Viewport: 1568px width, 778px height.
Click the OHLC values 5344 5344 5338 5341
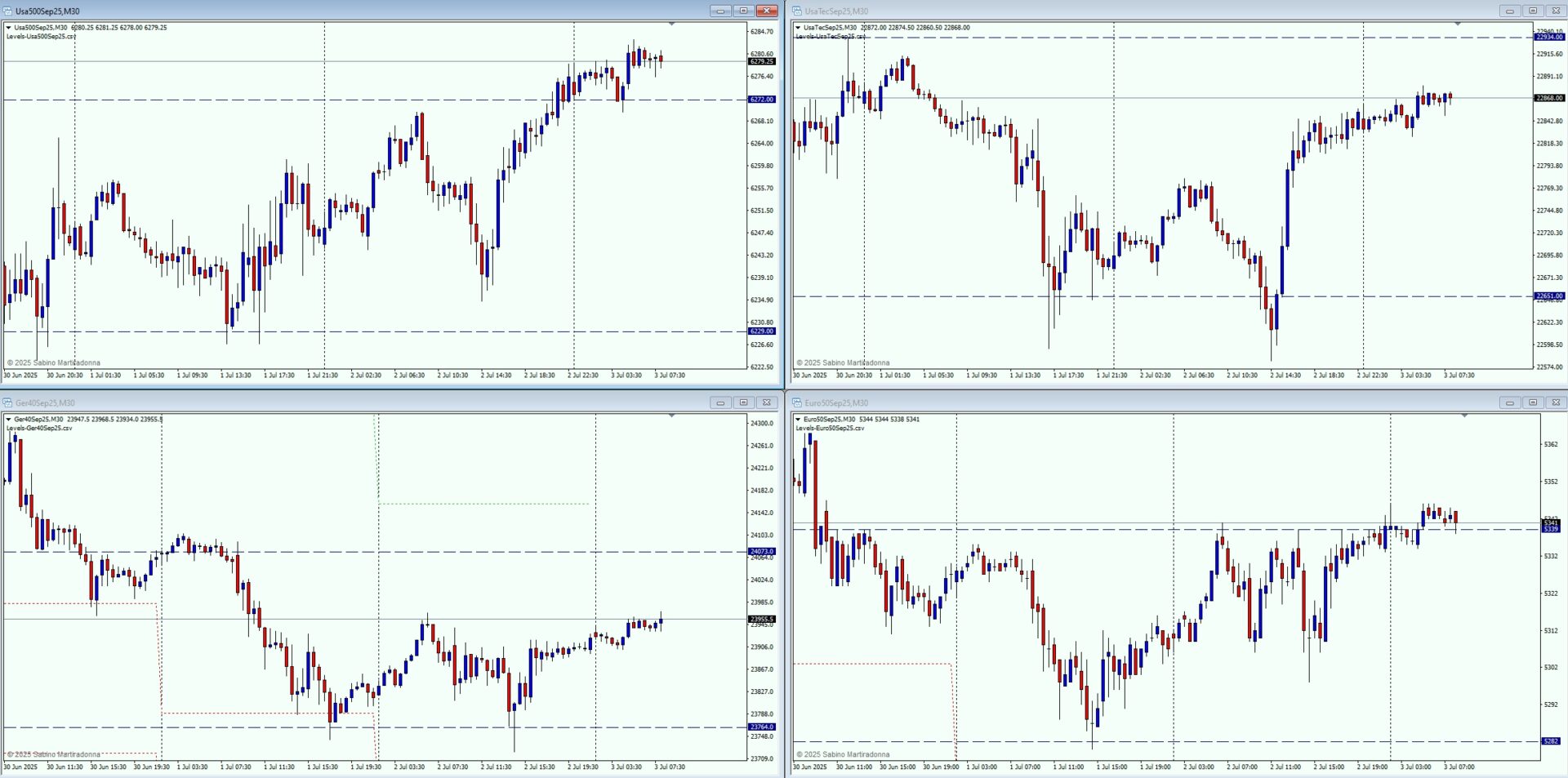pyautogui.click(x=889, y=420)
